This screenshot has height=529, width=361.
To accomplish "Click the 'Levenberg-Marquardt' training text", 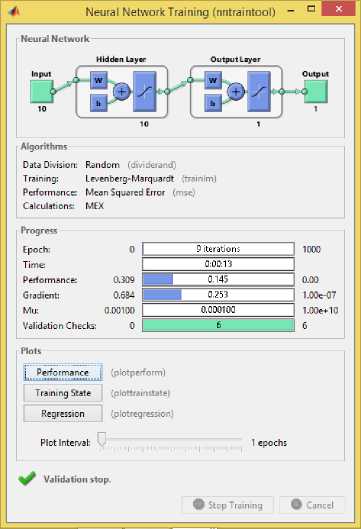I will [x=130, y=178].
